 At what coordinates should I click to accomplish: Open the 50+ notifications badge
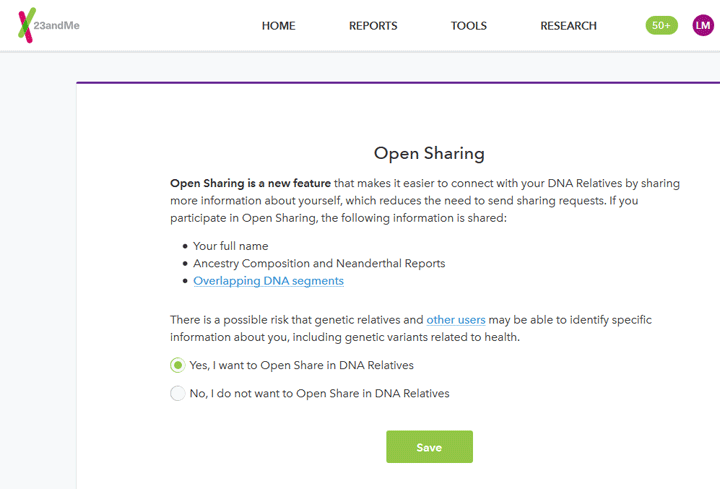(661, 25)
